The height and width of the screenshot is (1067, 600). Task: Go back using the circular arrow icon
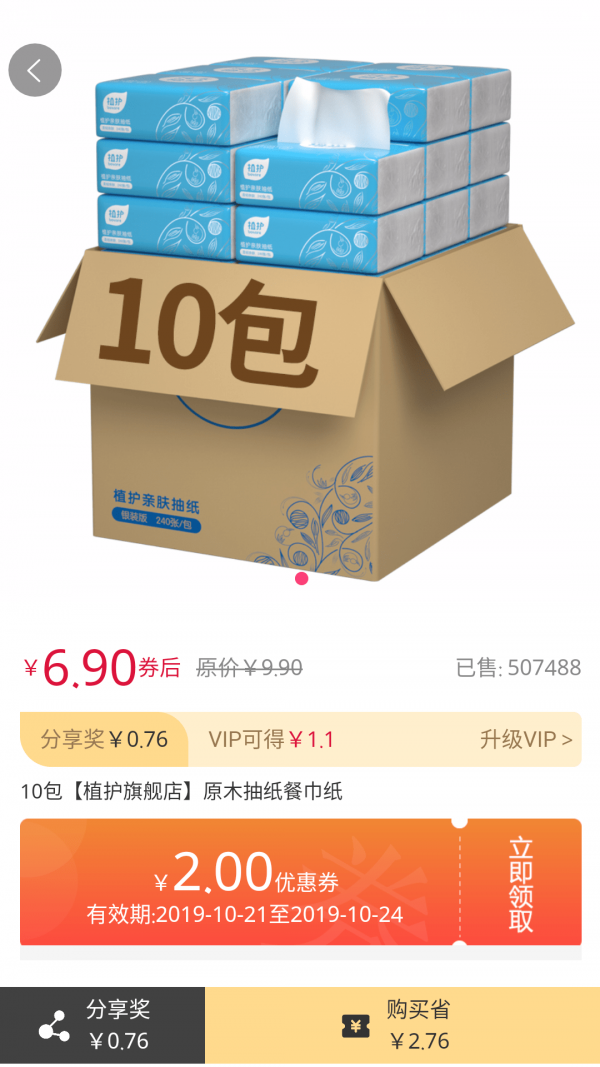[35, 70]
